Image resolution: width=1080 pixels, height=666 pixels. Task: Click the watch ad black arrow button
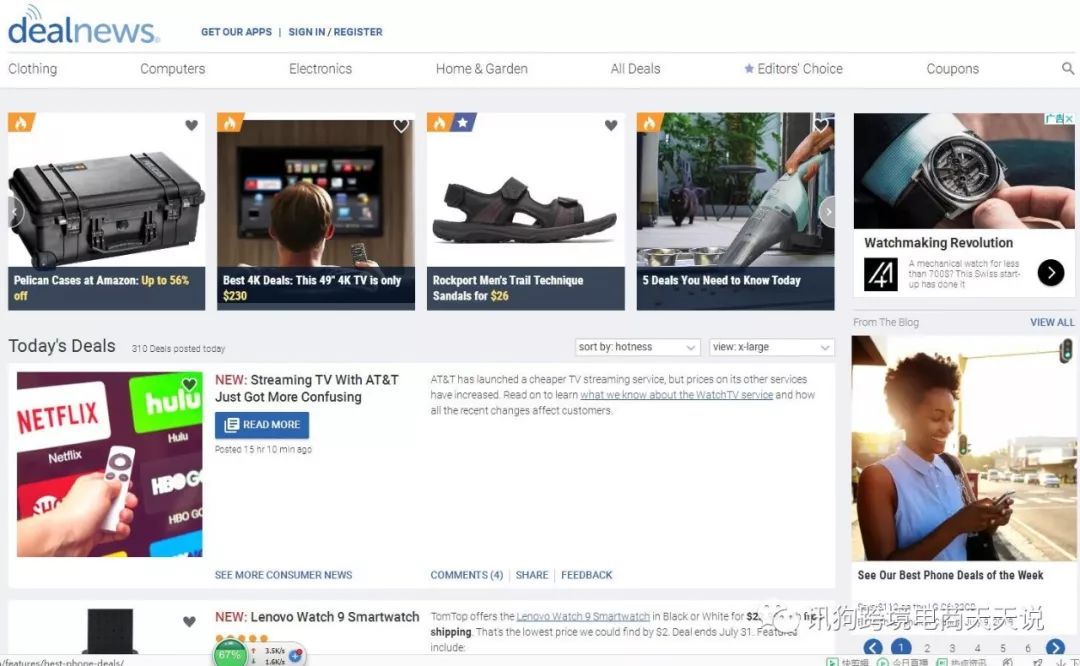(x=1051, y=273)
